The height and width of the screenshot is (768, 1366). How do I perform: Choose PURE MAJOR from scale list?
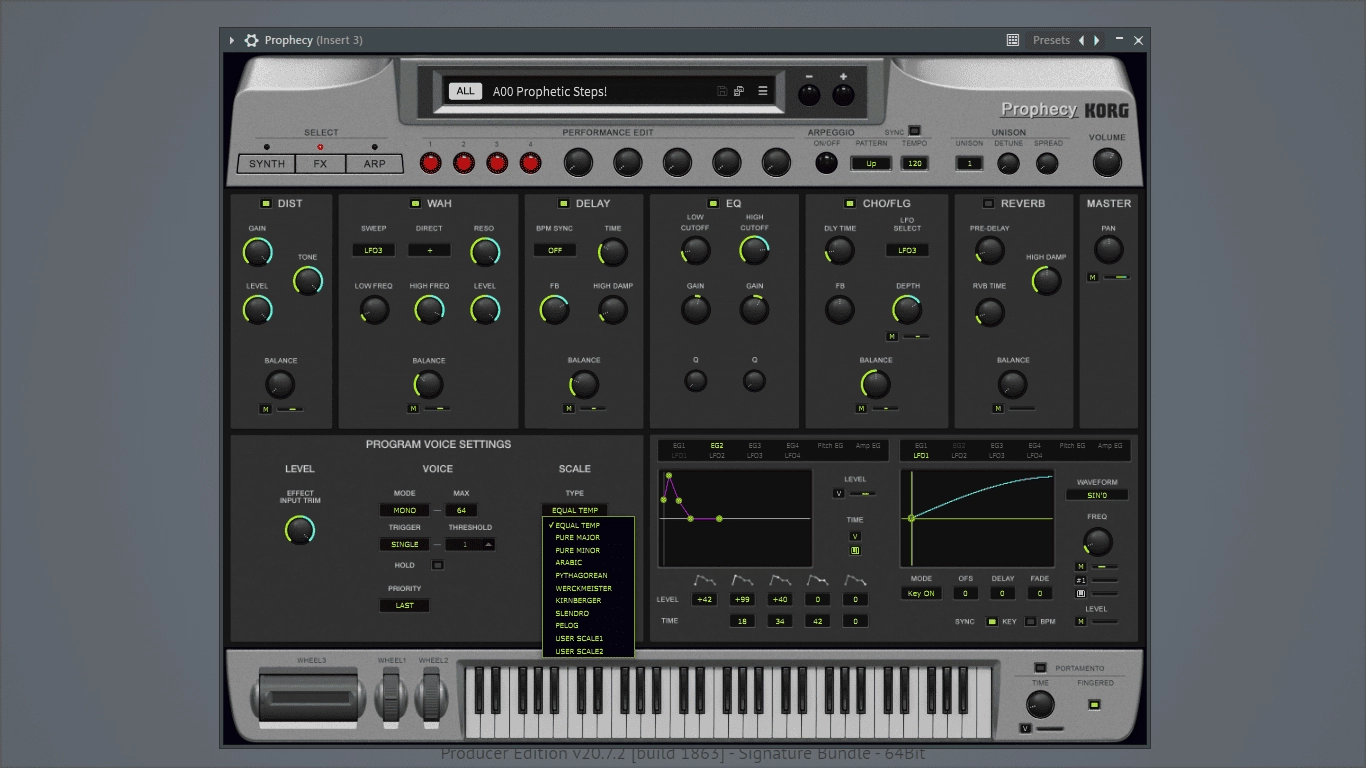[588, 538]
